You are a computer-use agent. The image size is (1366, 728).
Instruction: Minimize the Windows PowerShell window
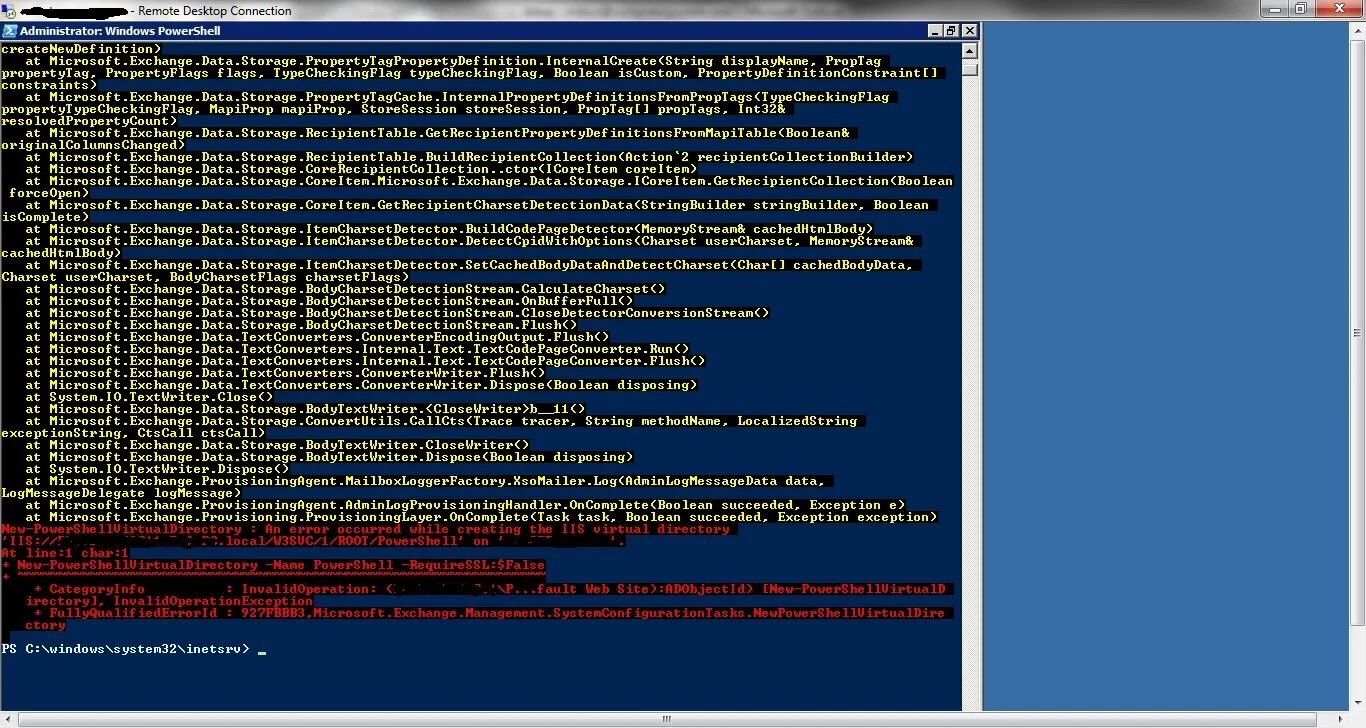[935, 31]
